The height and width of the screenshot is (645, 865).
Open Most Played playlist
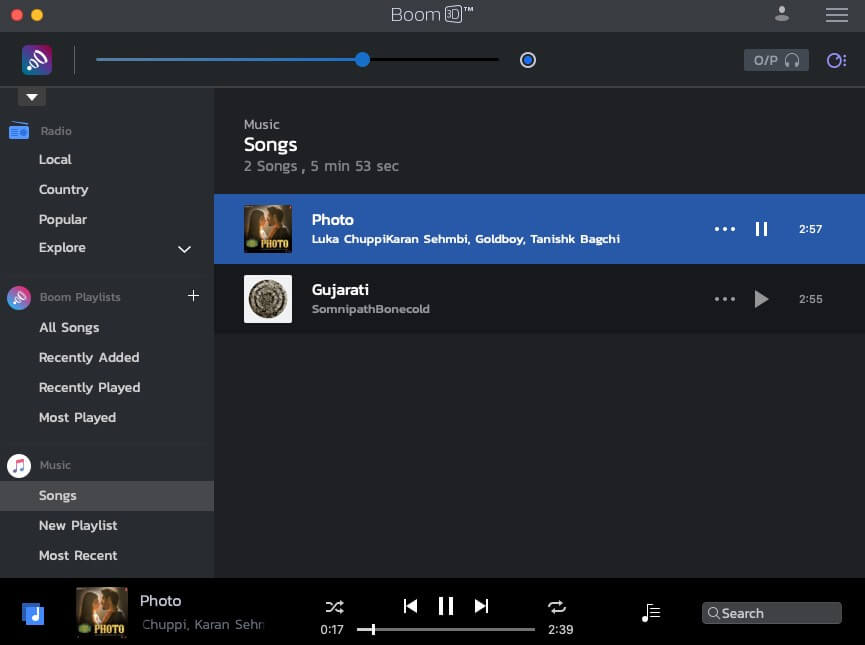tap(77, 418)
